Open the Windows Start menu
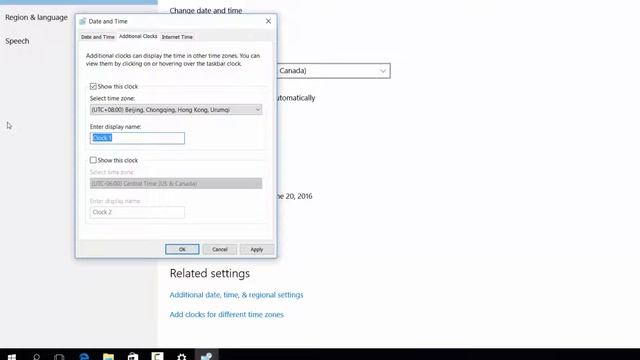This screenshot has height=360, width=640. [12, 357]
